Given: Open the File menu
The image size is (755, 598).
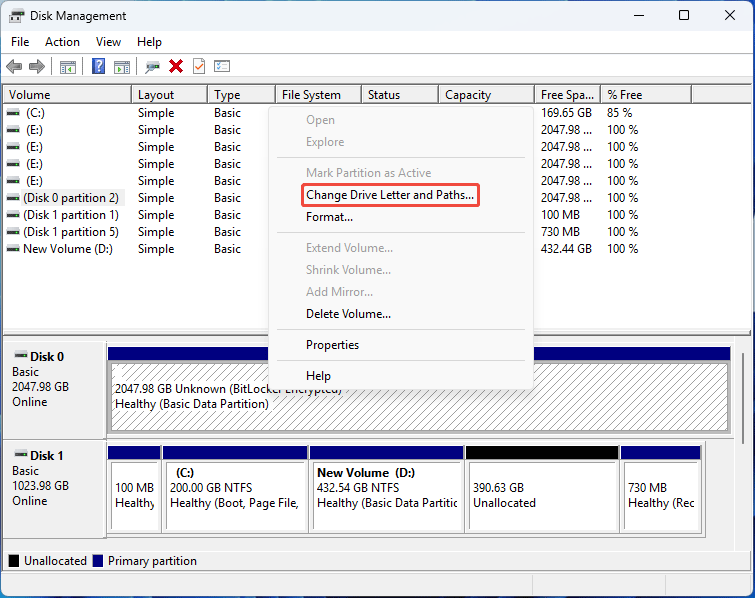Looking at the screenshot, I should [x=20, y=42].
